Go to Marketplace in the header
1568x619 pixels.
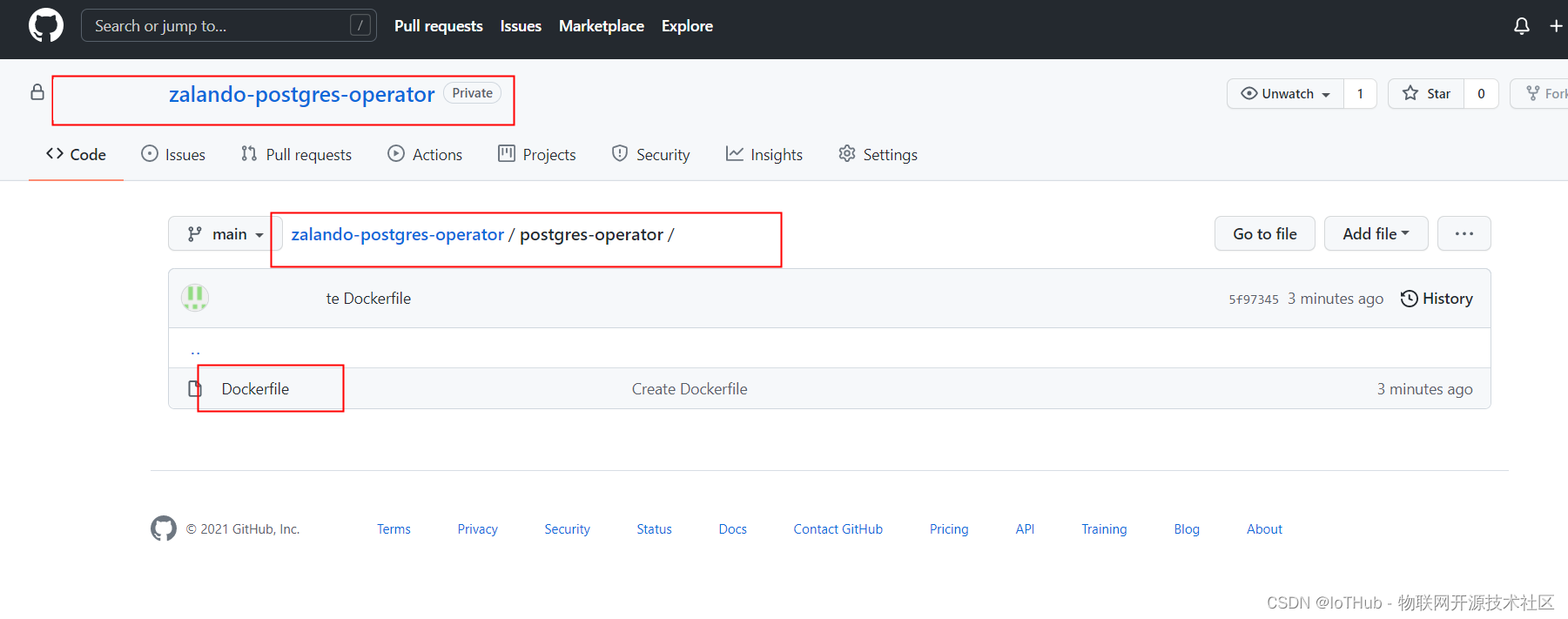pos(602,26)
